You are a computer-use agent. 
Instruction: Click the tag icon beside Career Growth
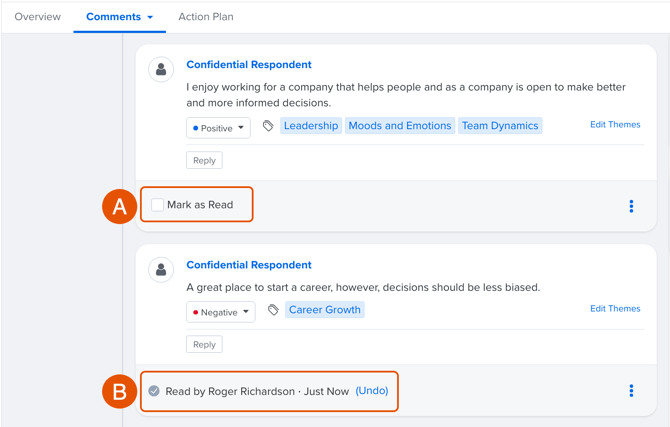coord(273,309)
